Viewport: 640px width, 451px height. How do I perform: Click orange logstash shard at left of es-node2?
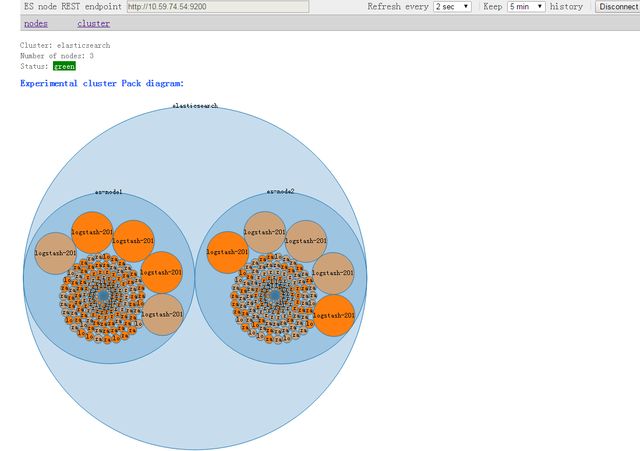pyautogui.click(x=227, y=252)
